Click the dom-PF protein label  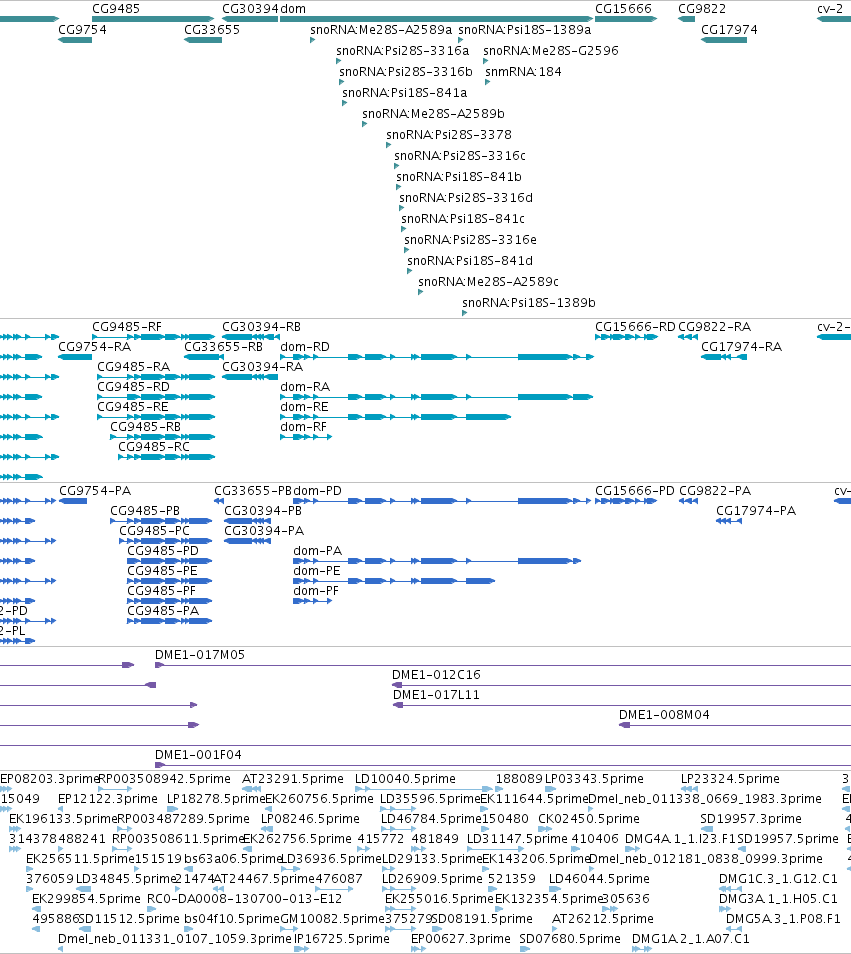click(x=316, y=591)
